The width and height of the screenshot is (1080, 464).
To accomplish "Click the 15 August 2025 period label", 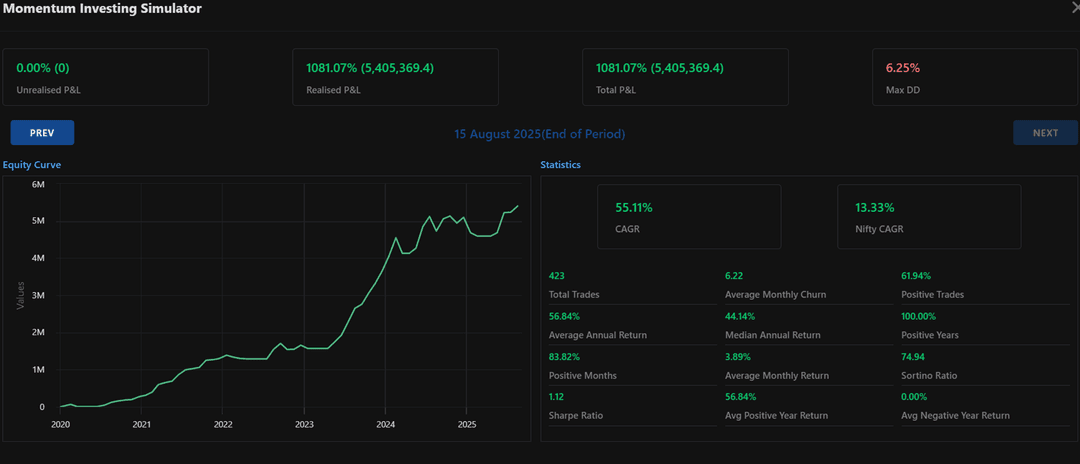I will click(x=540, y=134).
